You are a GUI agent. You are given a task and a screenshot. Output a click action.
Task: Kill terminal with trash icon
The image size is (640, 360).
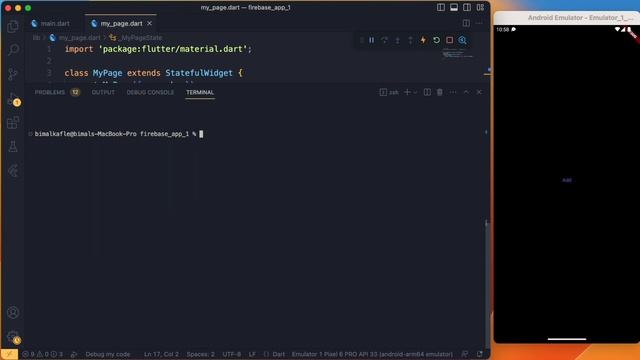[x=440, y=92]
